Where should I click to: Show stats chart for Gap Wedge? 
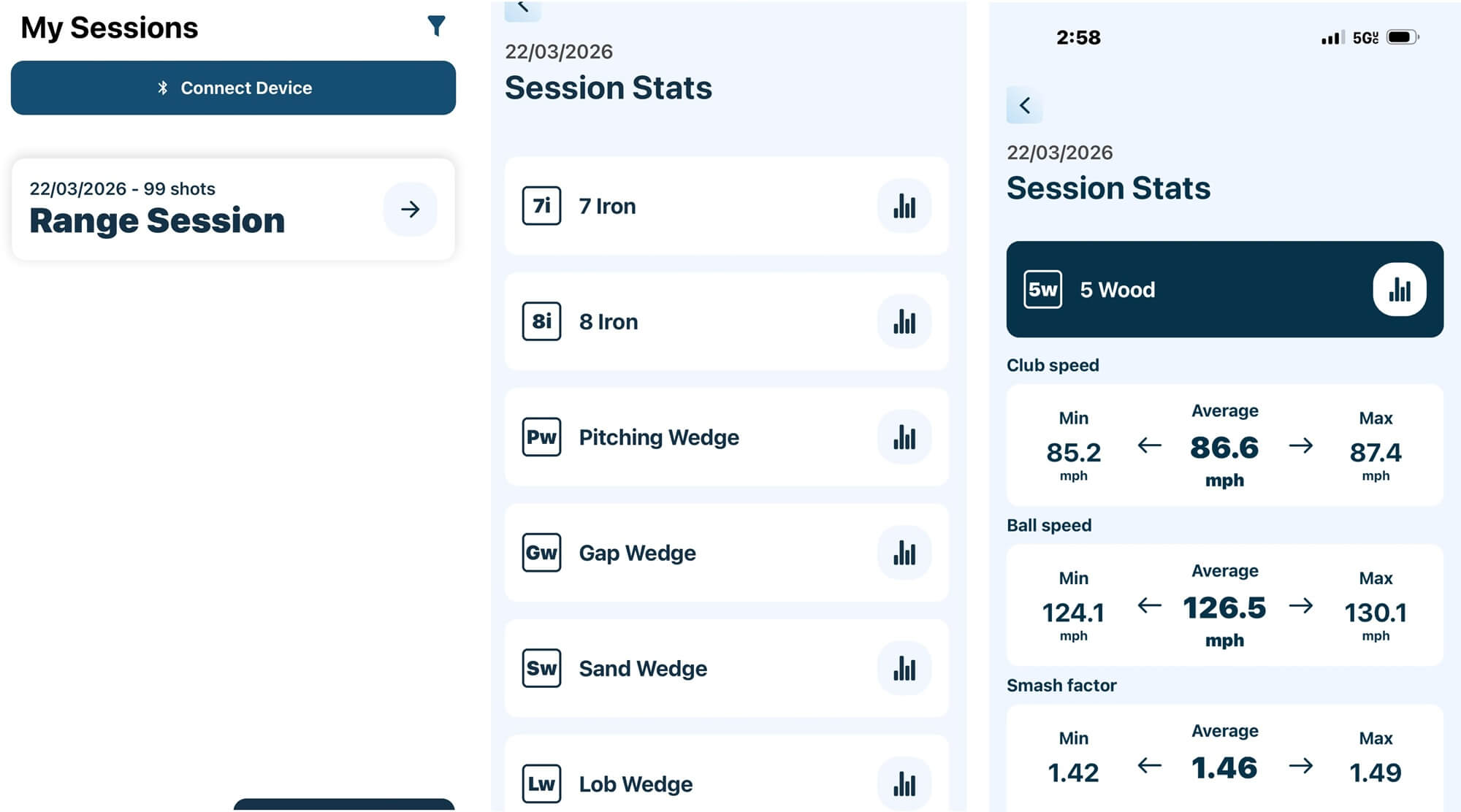point(904,553)
